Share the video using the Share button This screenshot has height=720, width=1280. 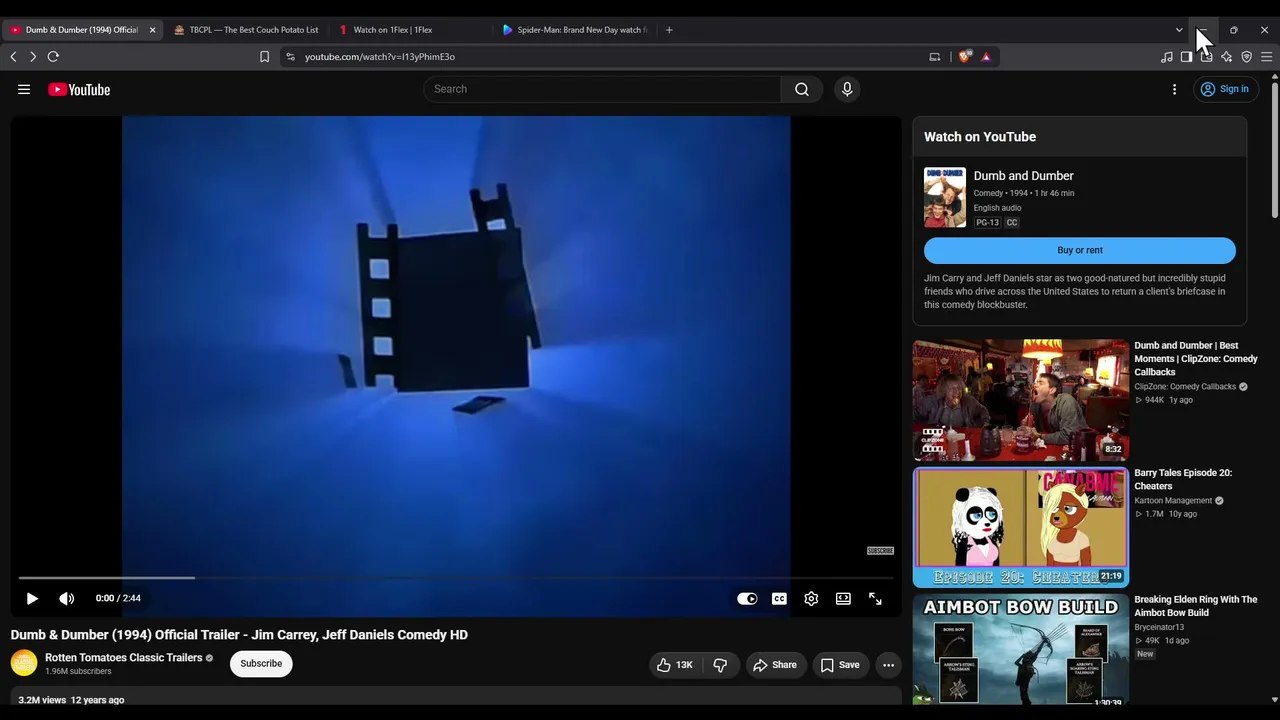click(775, 665)
